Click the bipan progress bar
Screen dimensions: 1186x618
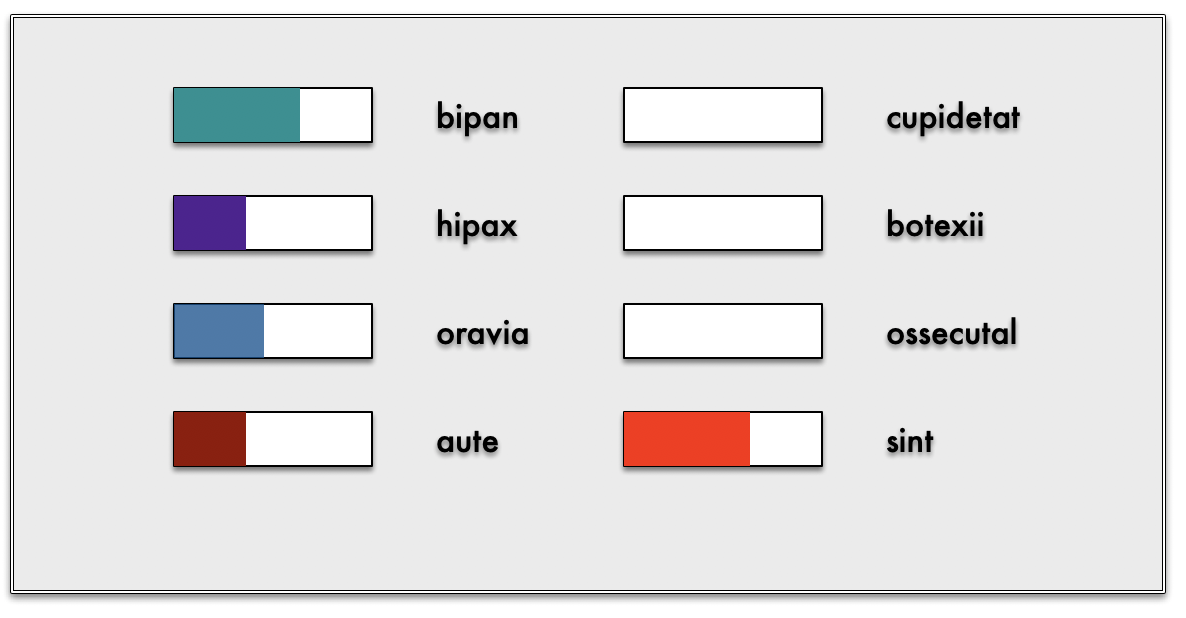(x=273, y=115)
